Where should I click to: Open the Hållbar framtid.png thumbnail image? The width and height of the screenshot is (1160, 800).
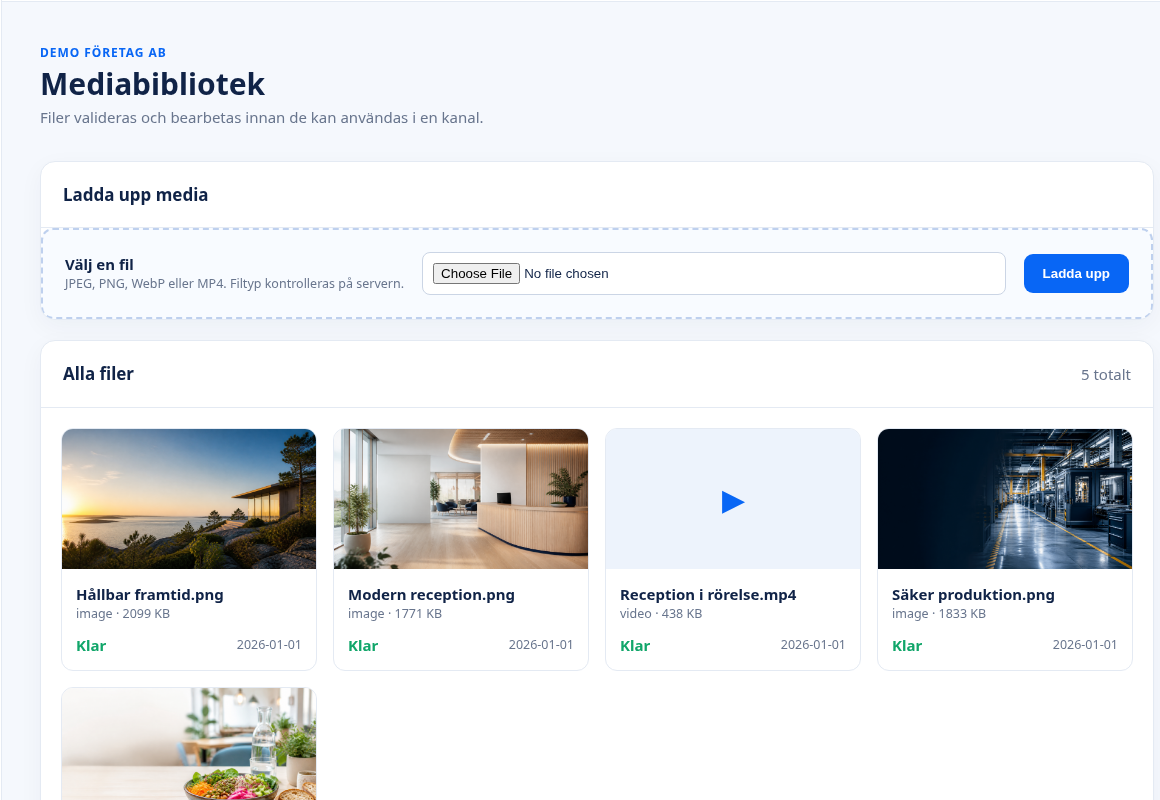pyautogui.click(x=189, y=499)
